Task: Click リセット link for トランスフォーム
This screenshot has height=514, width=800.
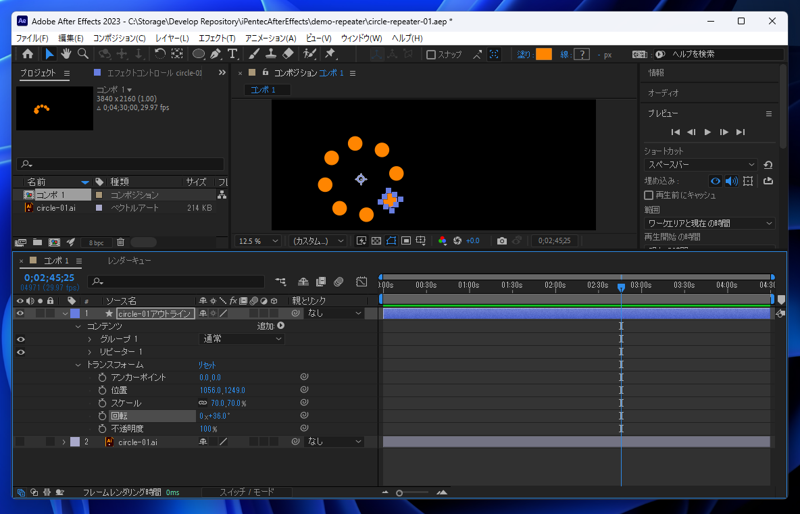Action: coord(208,365)
